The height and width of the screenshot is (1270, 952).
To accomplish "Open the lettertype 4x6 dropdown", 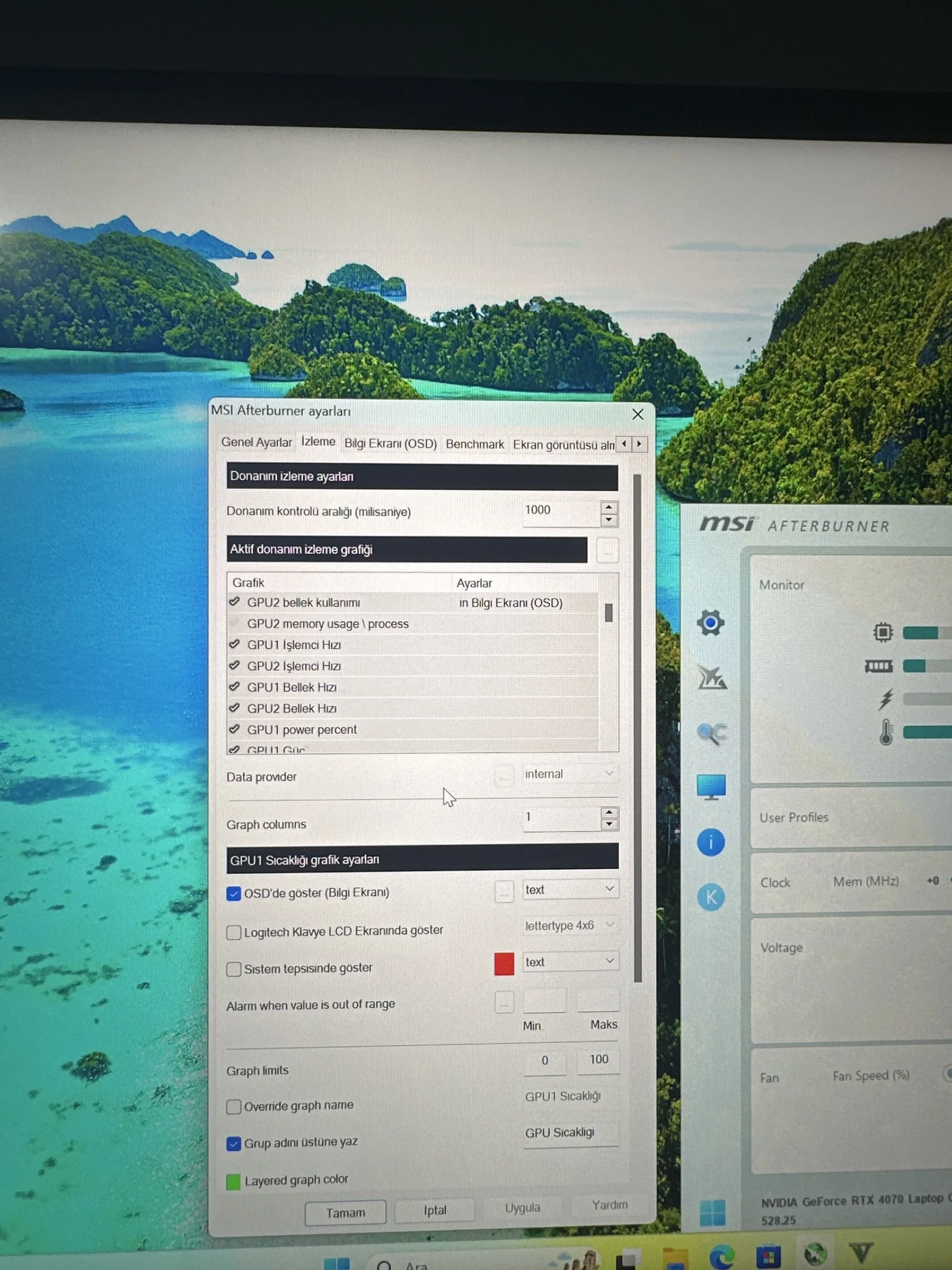I will click(x=570, y=925).
